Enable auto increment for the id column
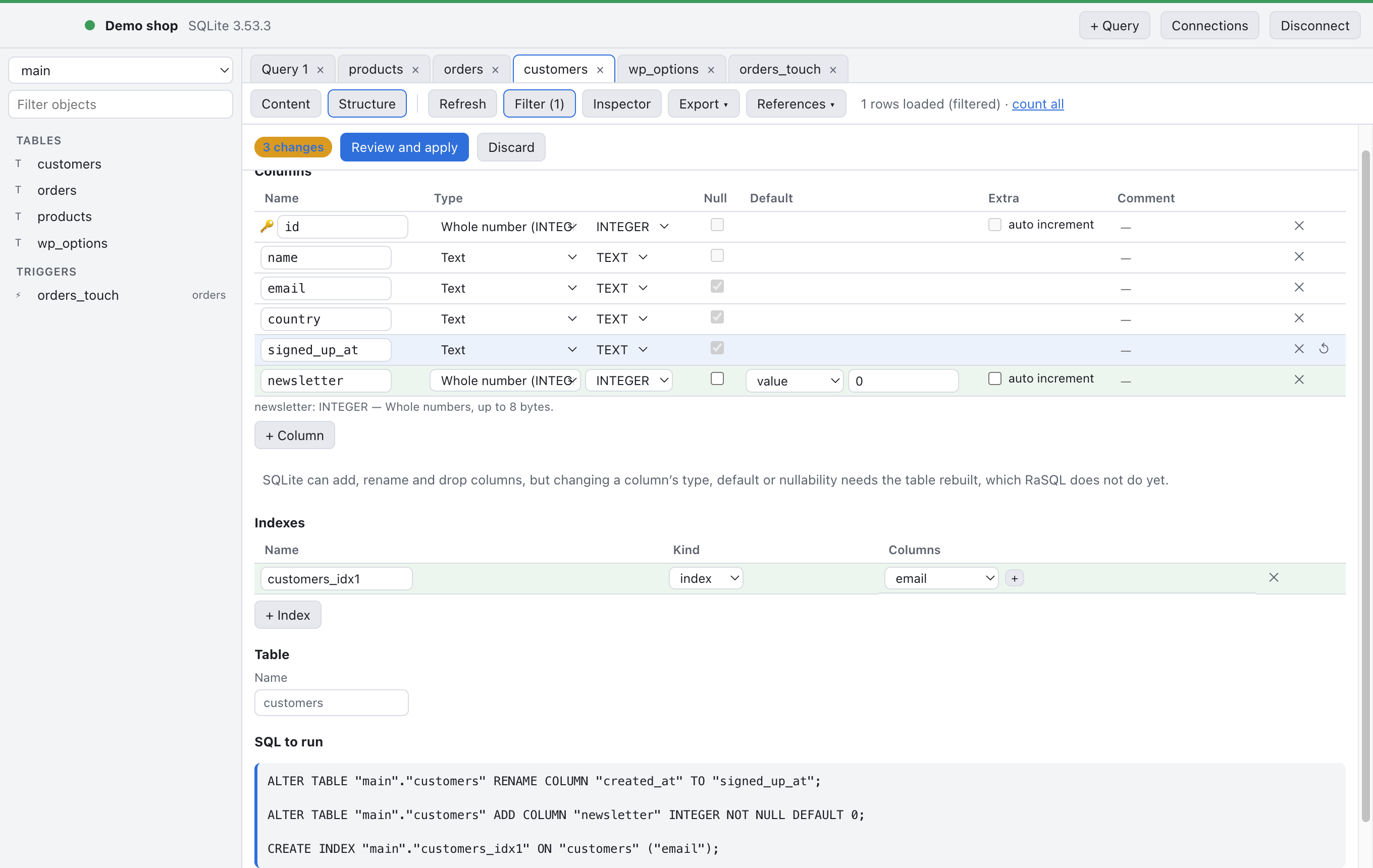1373x868 pixels. click(x=995, y=225)
